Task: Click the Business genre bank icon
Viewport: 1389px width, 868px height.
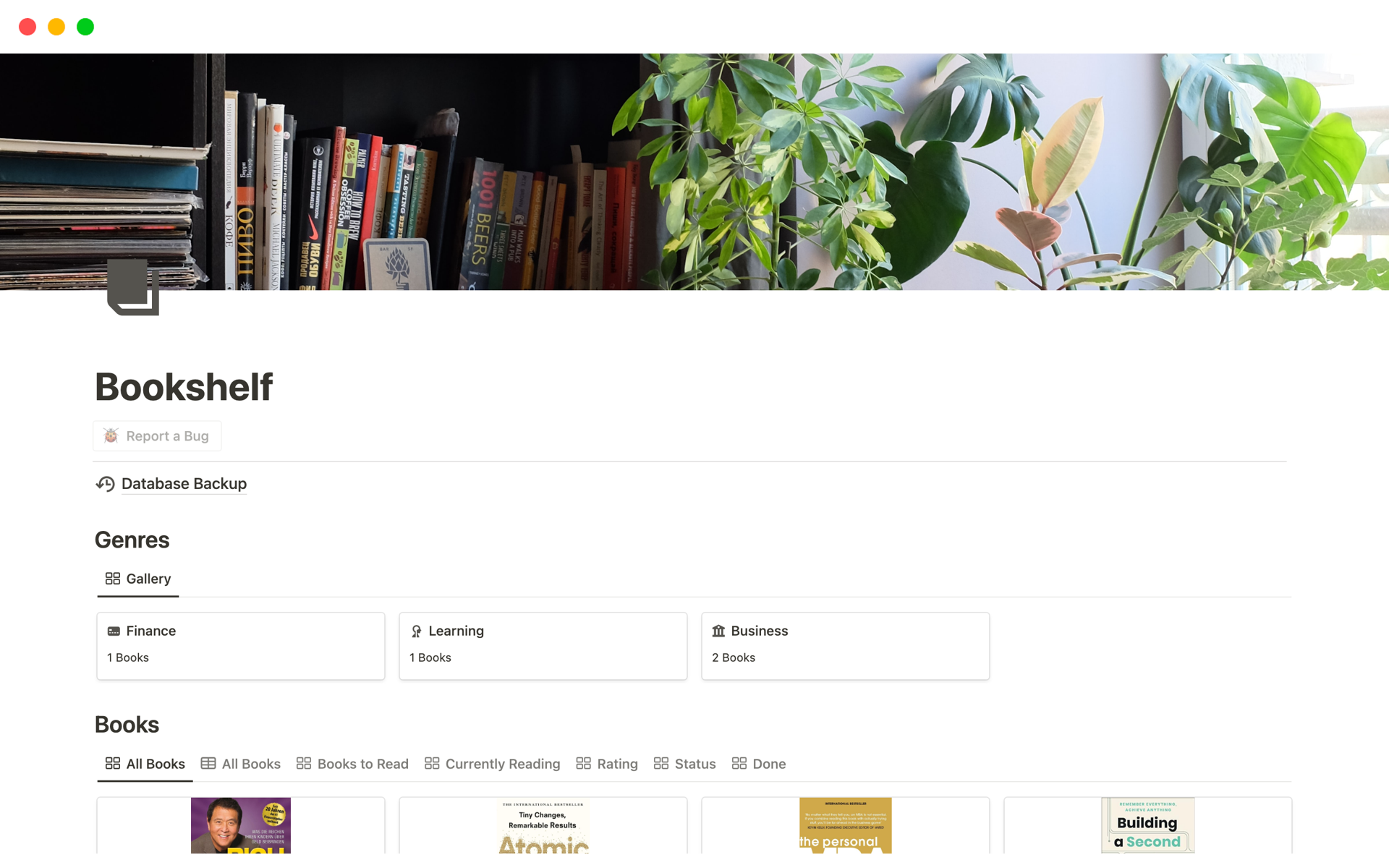Action: point(718,631)
